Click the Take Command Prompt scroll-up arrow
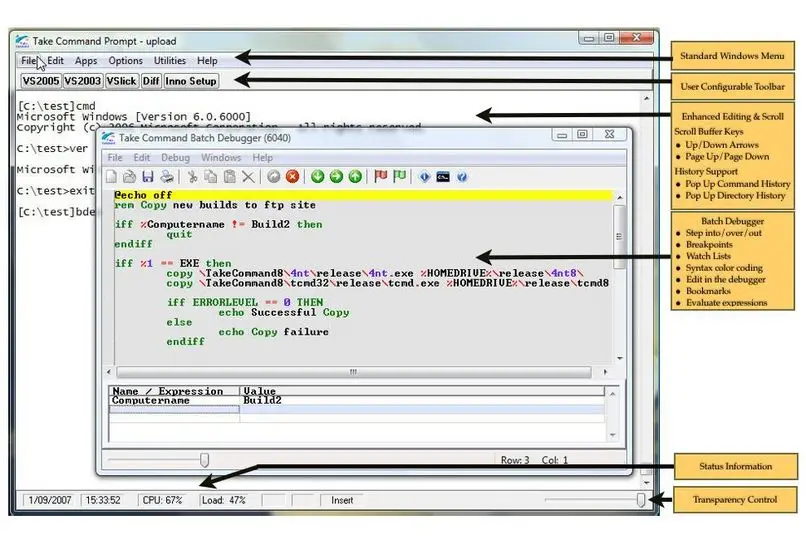 647,98
